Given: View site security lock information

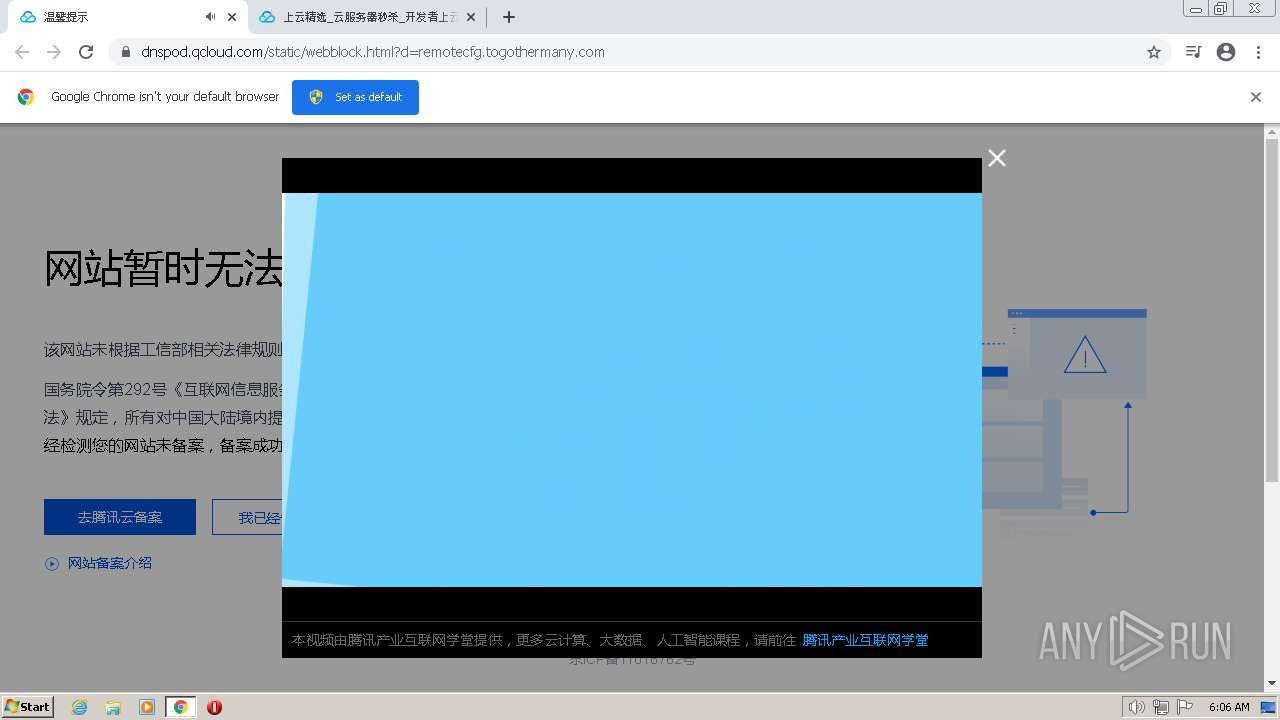Looking at the screenshot, I should tap(126, 52).
